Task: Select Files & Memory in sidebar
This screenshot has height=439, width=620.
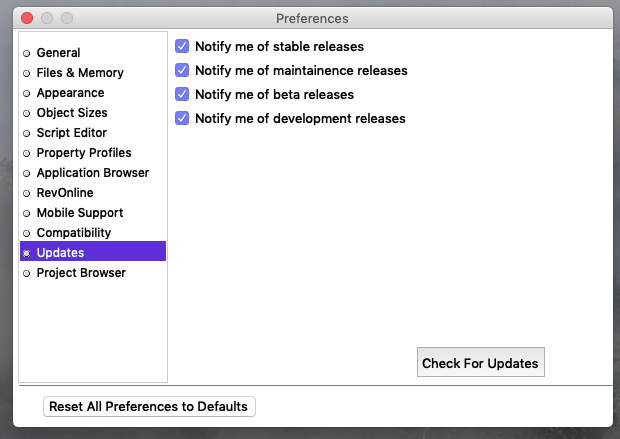Action: pyautogui.click(x=80, y=73)
